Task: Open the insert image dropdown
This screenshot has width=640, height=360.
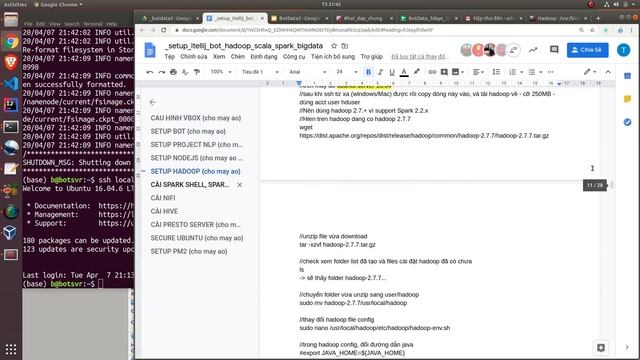Action: coord(458,72)
